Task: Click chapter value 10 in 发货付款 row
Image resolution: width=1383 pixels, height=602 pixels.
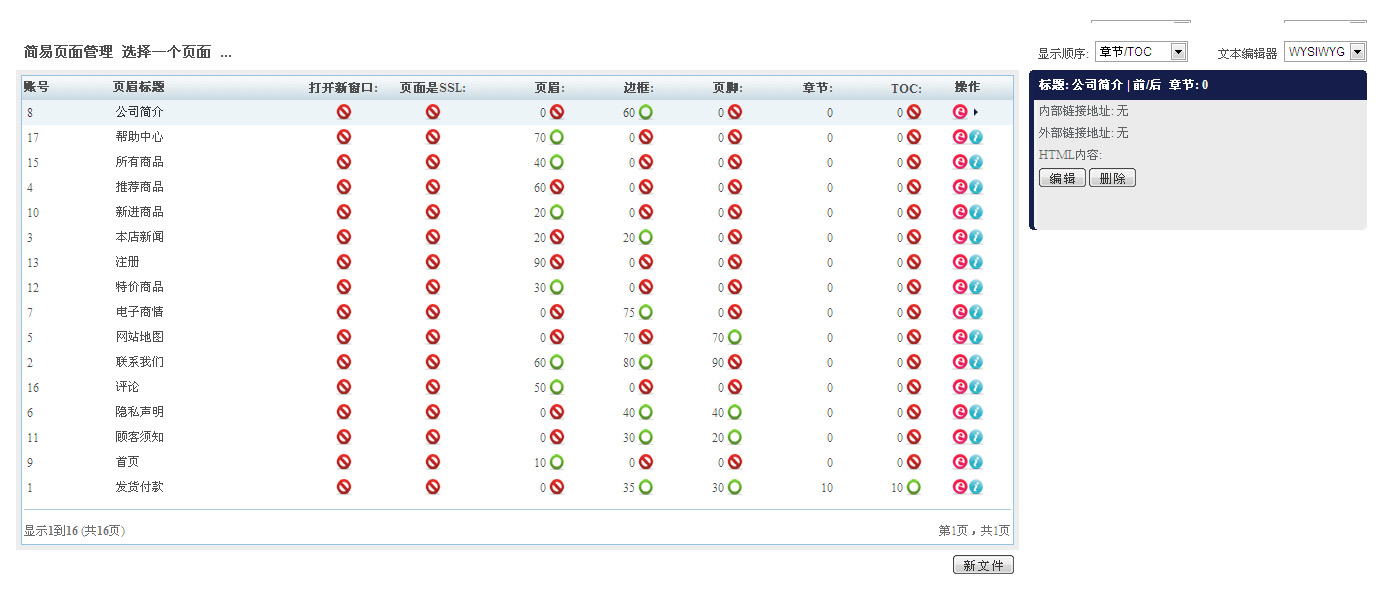Action: pos(826,488)
